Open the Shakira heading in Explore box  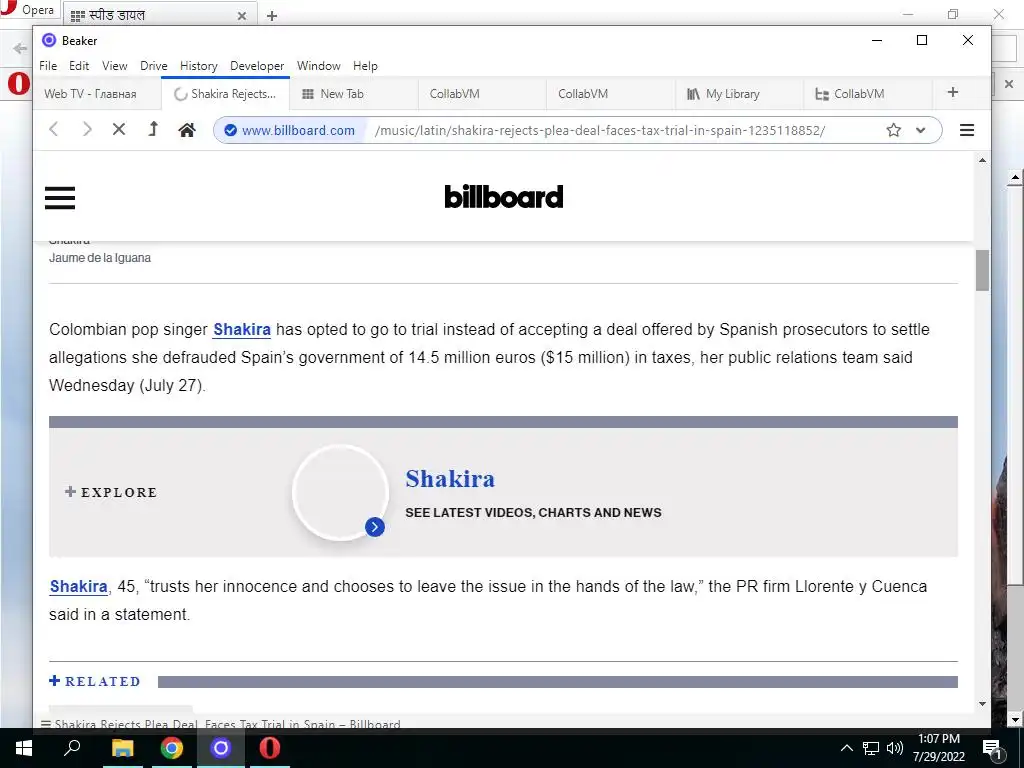tap(450, 479)
